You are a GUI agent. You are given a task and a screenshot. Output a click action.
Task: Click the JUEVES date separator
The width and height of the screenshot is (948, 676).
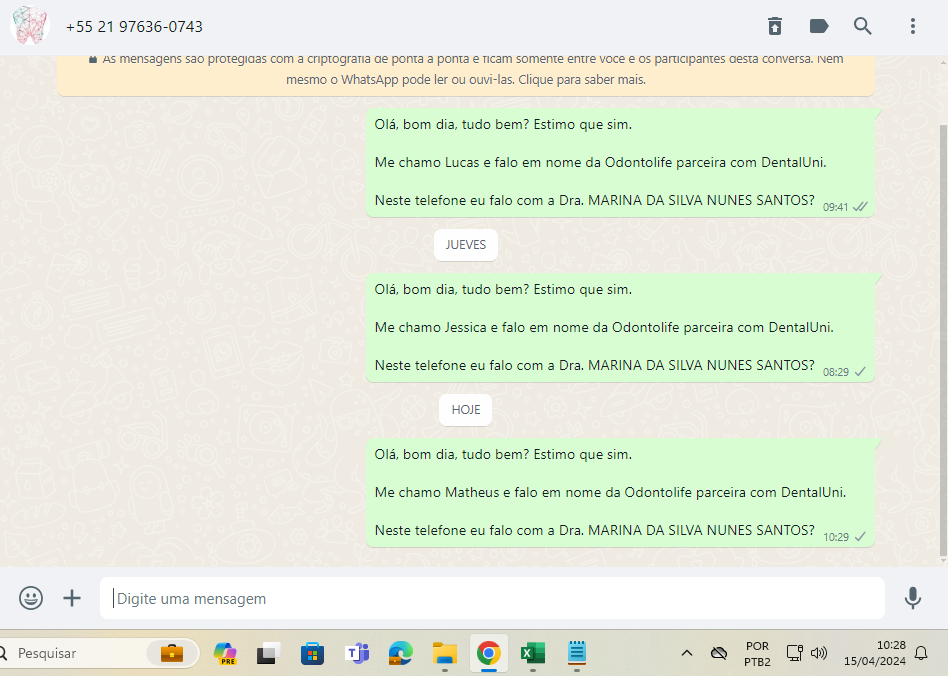[x=466, y=245]
